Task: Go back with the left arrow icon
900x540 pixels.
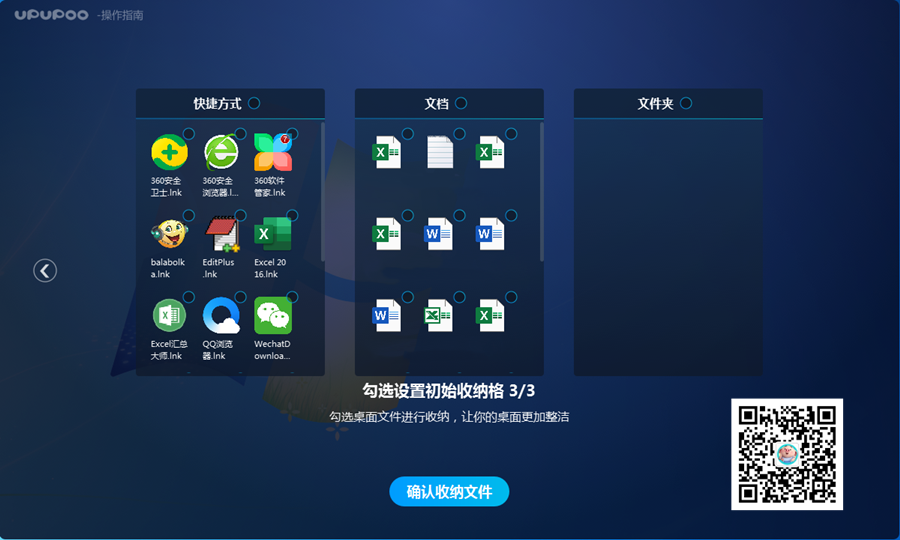Action: tap(45, 270)
